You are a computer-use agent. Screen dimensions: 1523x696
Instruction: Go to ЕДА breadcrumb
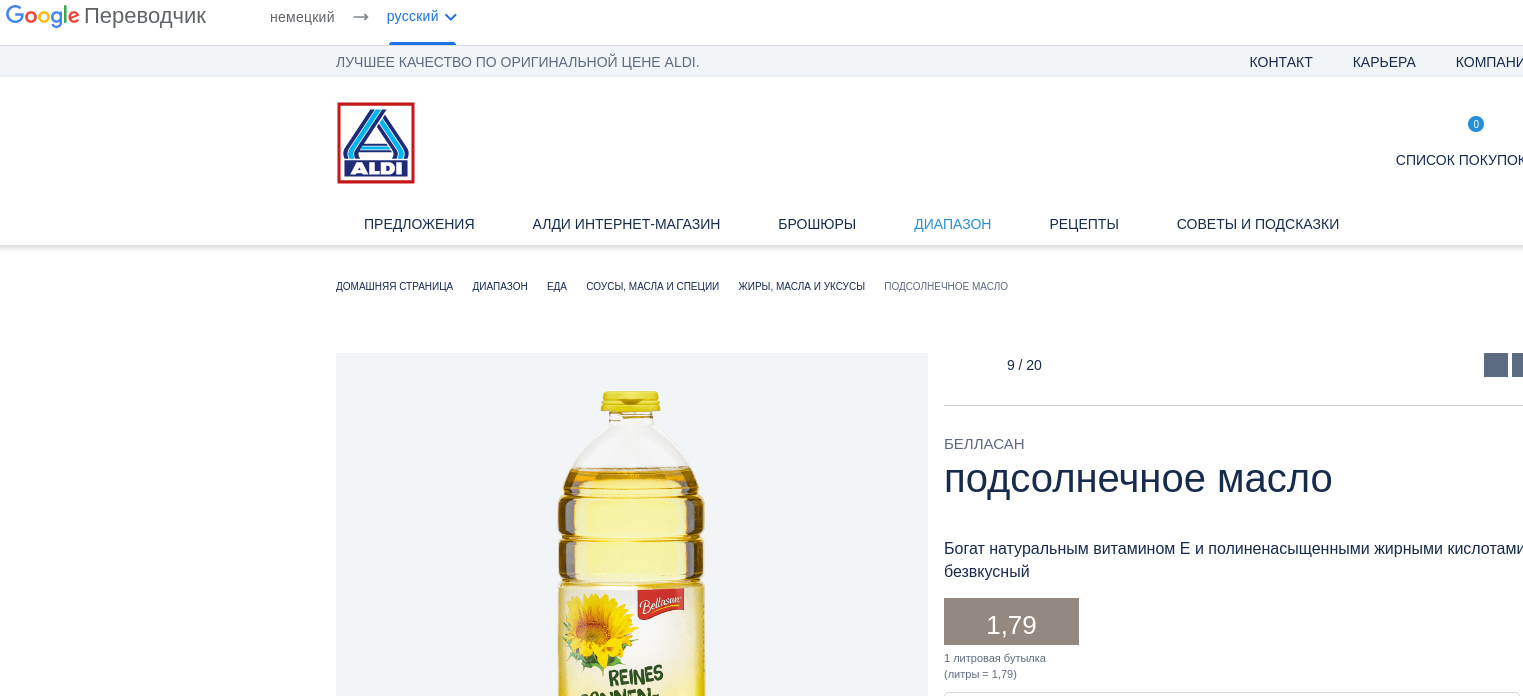pos(557,286)
